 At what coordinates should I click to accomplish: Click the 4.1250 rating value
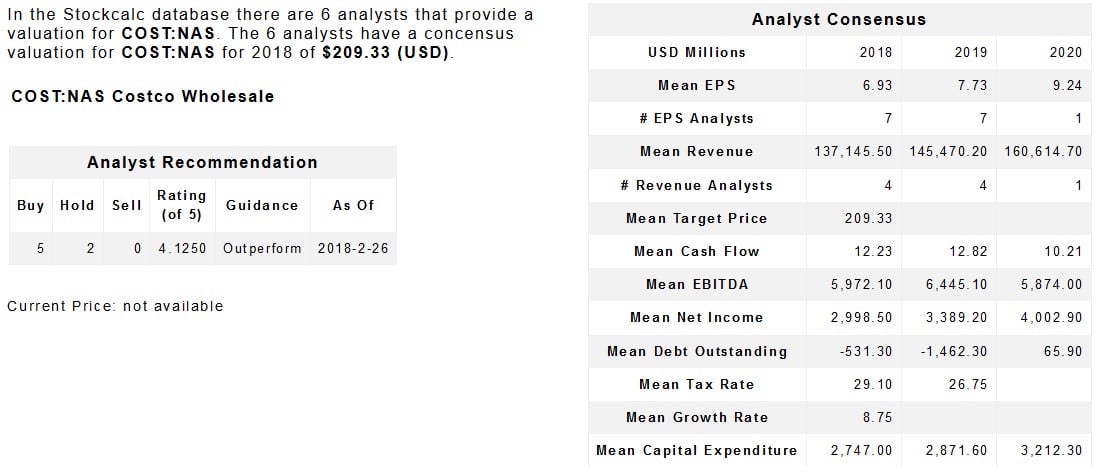[x=182, y=248]
